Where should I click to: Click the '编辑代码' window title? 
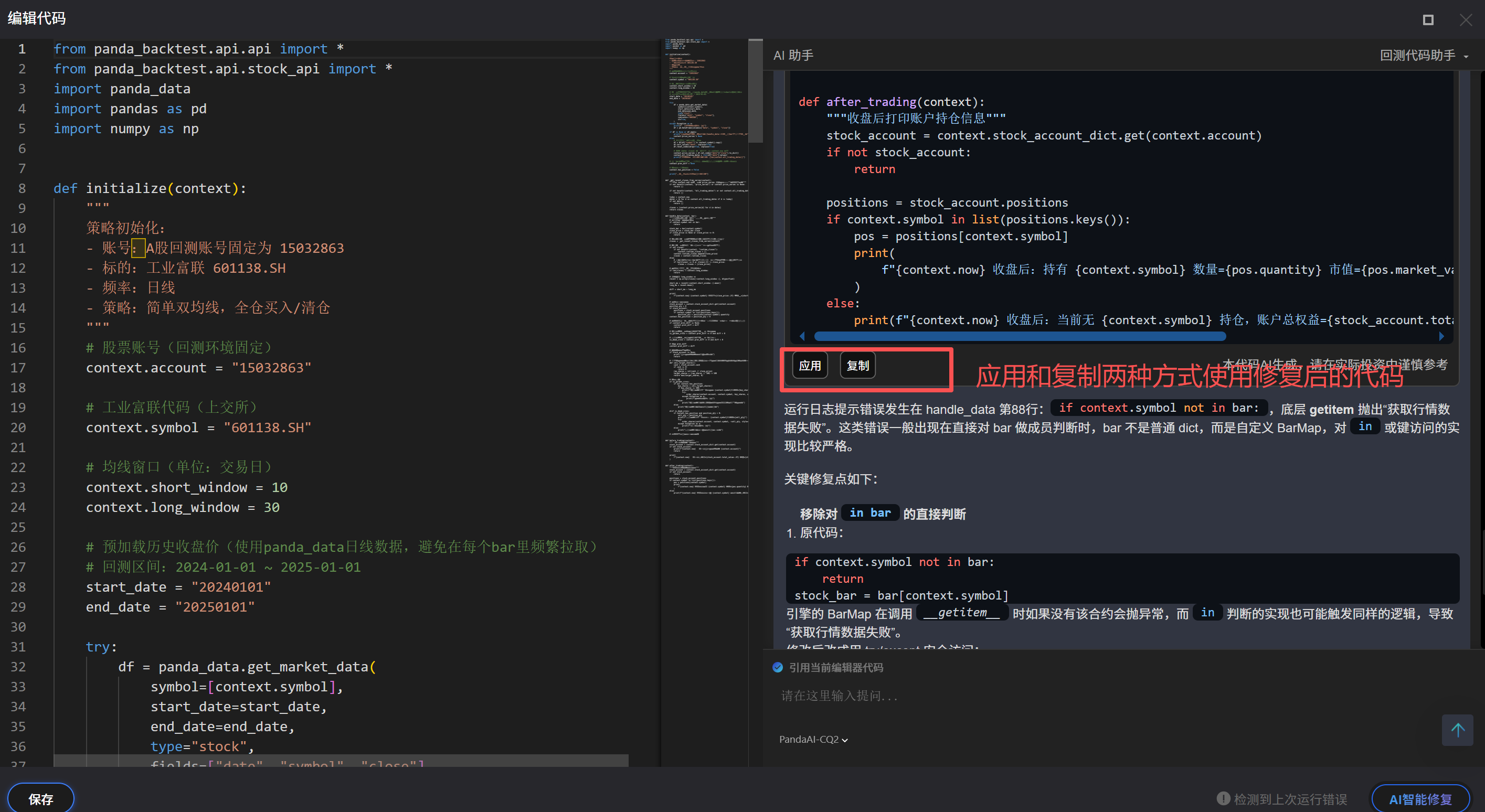[36, 18]
